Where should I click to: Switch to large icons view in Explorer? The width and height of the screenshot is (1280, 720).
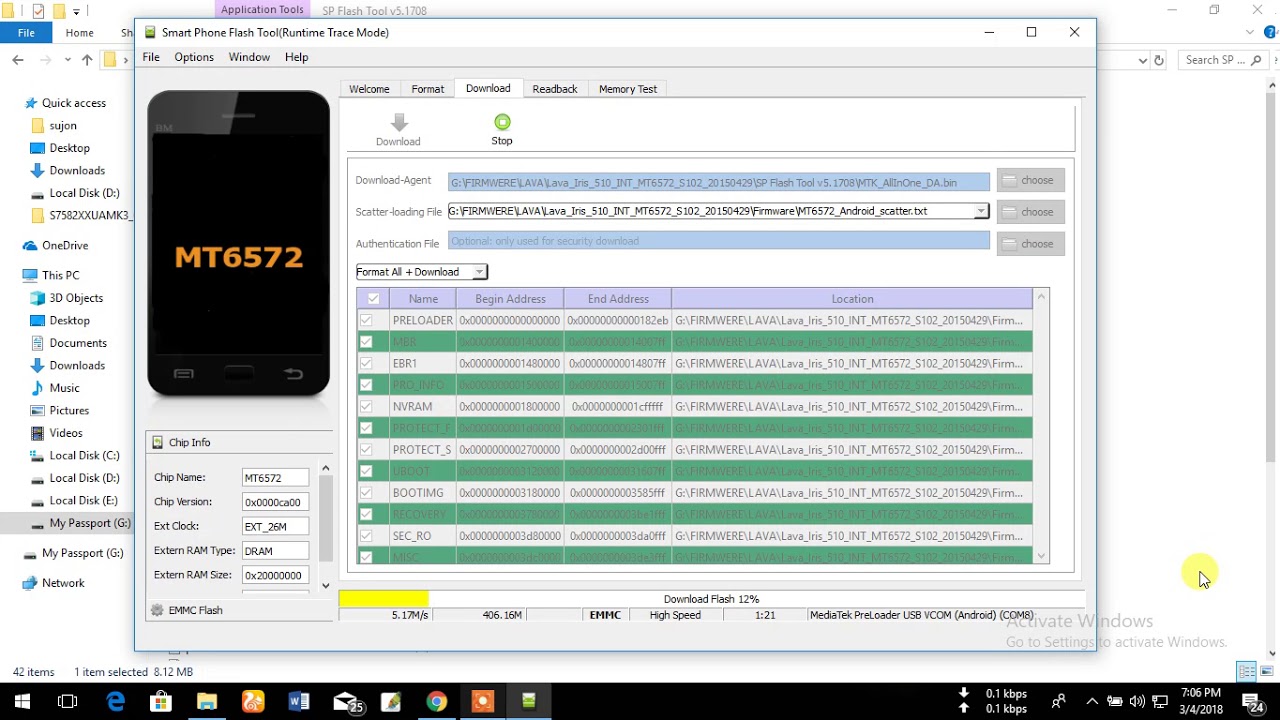[x=1267, y=671]
